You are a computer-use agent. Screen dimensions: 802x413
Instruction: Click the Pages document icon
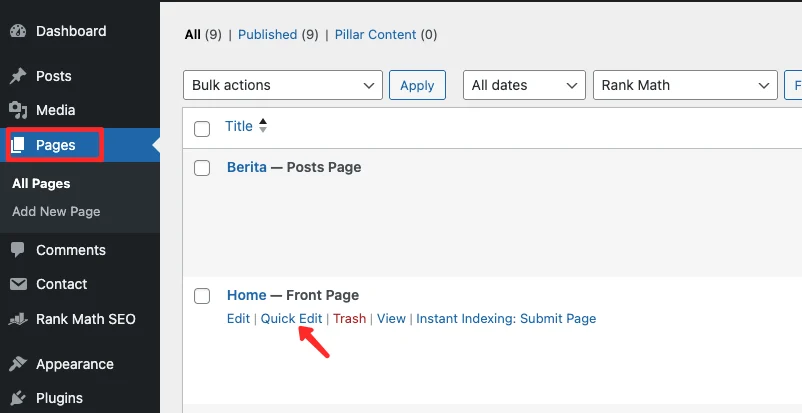(x=18, y=145)
